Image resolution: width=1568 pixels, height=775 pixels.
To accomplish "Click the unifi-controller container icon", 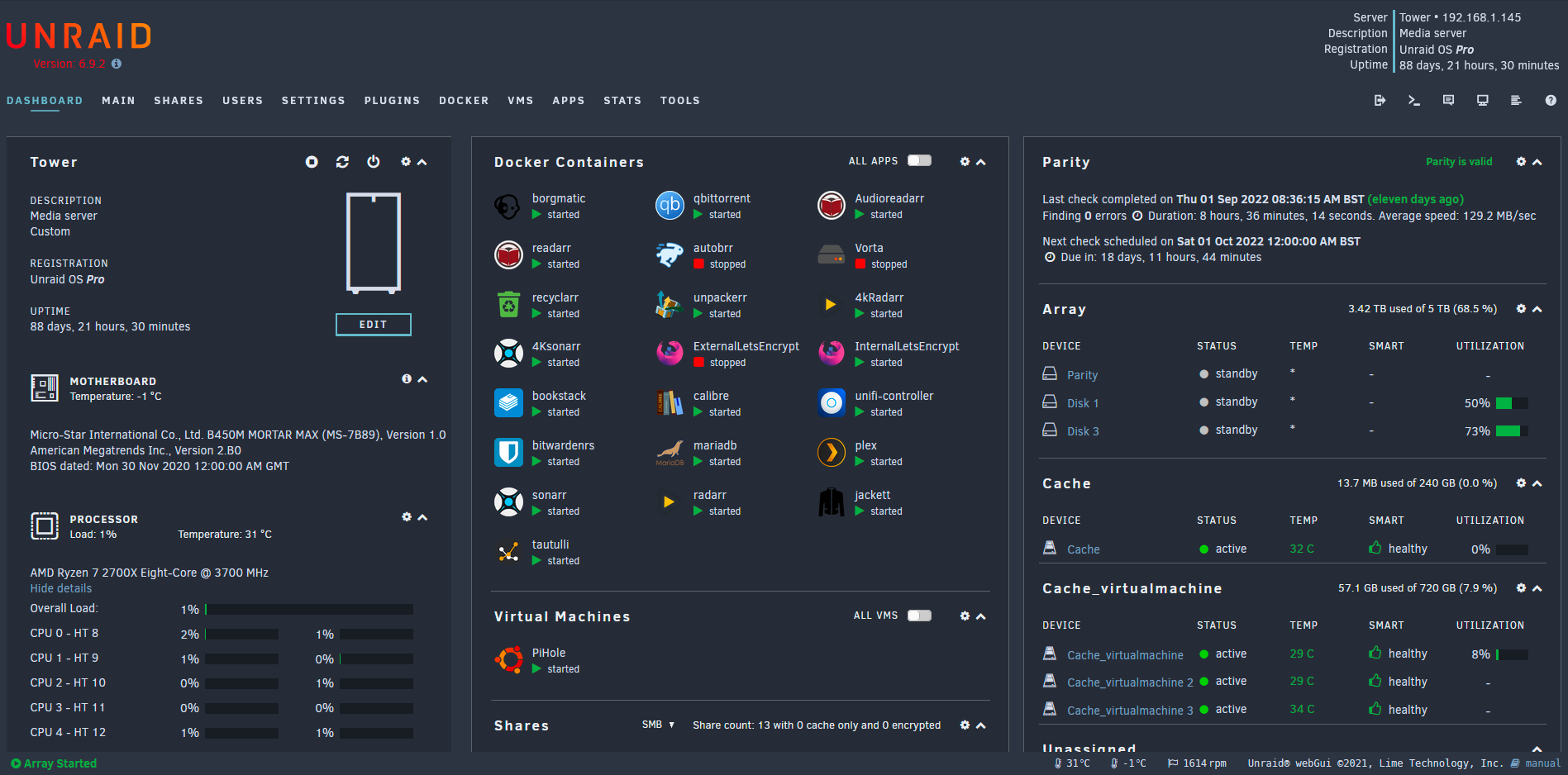I will (x=832, y=403).
